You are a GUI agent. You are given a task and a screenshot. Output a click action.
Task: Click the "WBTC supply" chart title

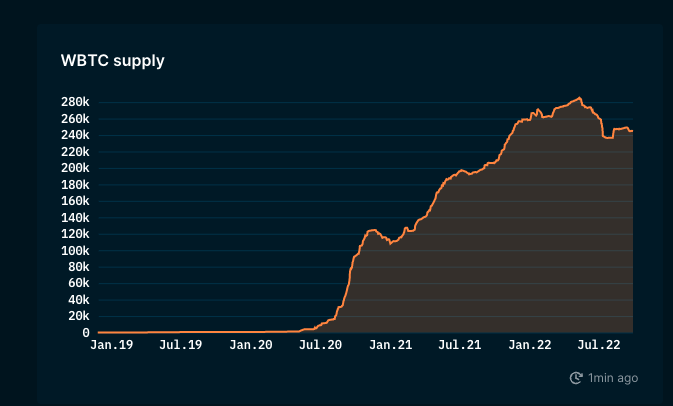(x=113, y=61)
